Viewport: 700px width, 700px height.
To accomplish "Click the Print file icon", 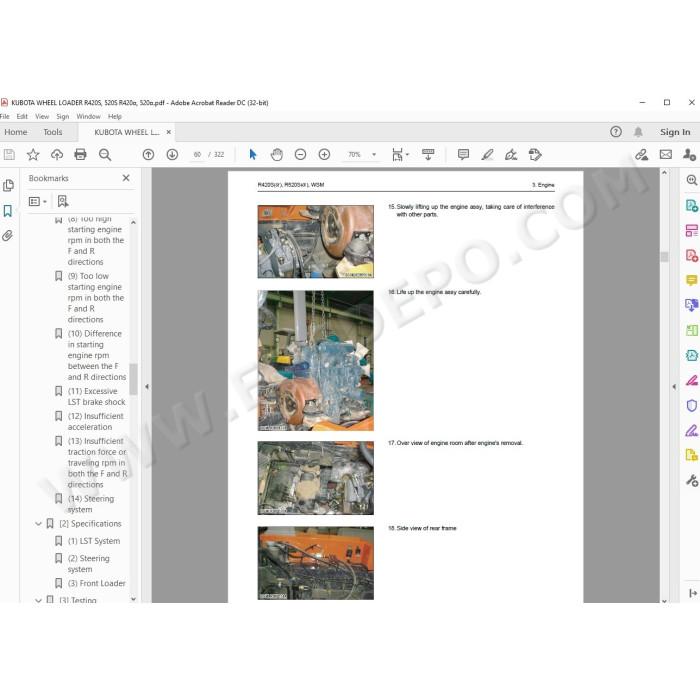I will pos(80,154).
